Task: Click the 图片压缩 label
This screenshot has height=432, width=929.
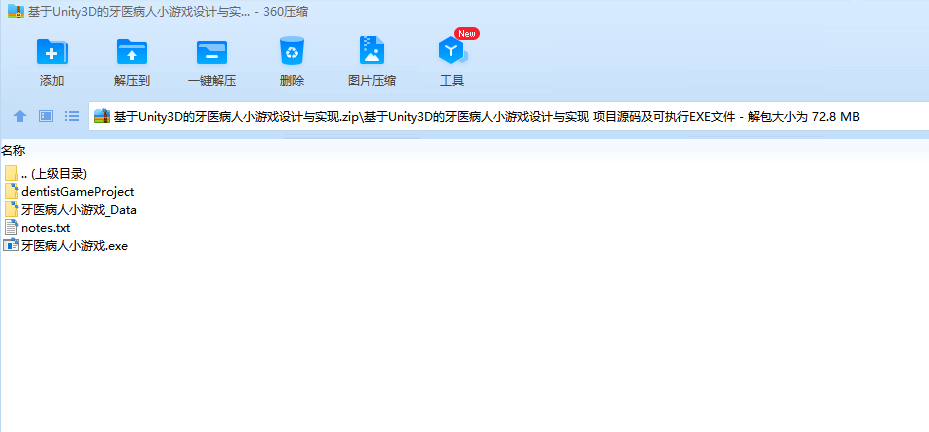Action: point(372,81)
